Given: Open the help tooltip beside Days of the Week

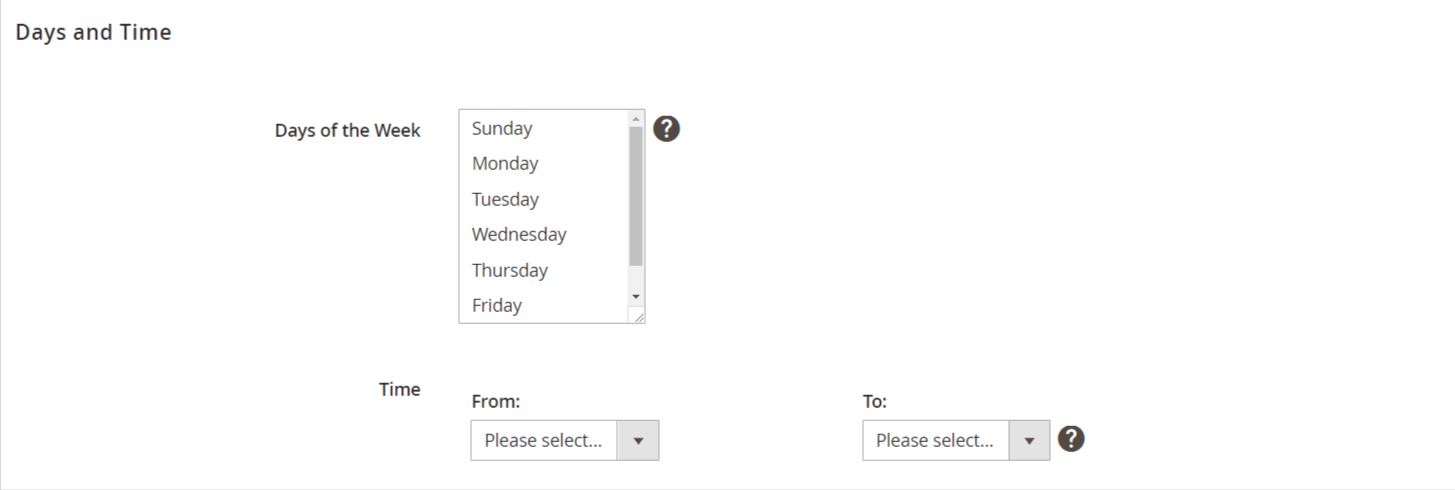Looking at the screenshot, I should [x=666, y=128].
